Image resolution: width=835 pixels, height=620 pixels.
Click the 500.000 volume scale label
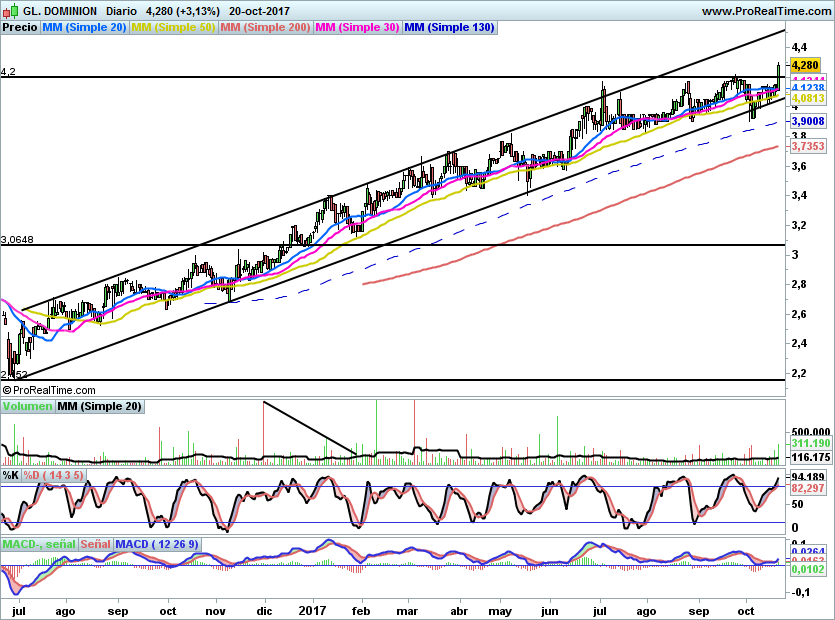coord(811,431)
